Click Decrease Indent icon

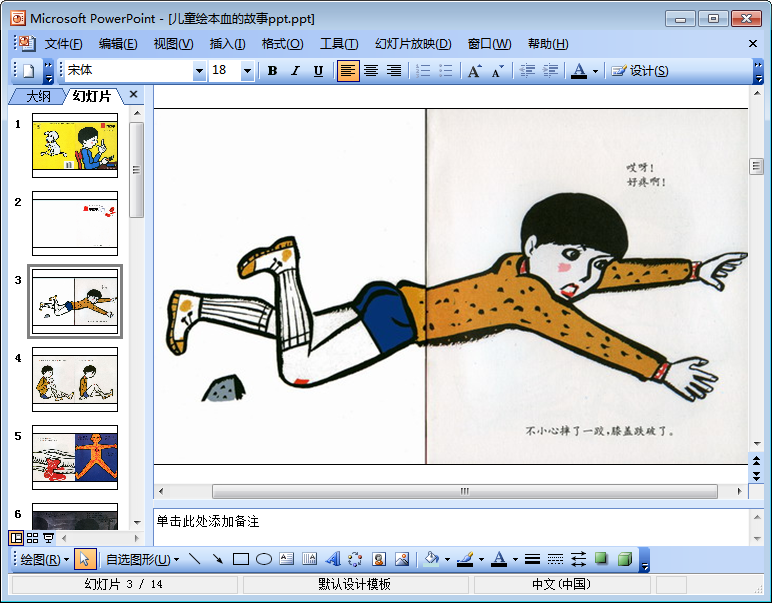[x=527, y=71]
